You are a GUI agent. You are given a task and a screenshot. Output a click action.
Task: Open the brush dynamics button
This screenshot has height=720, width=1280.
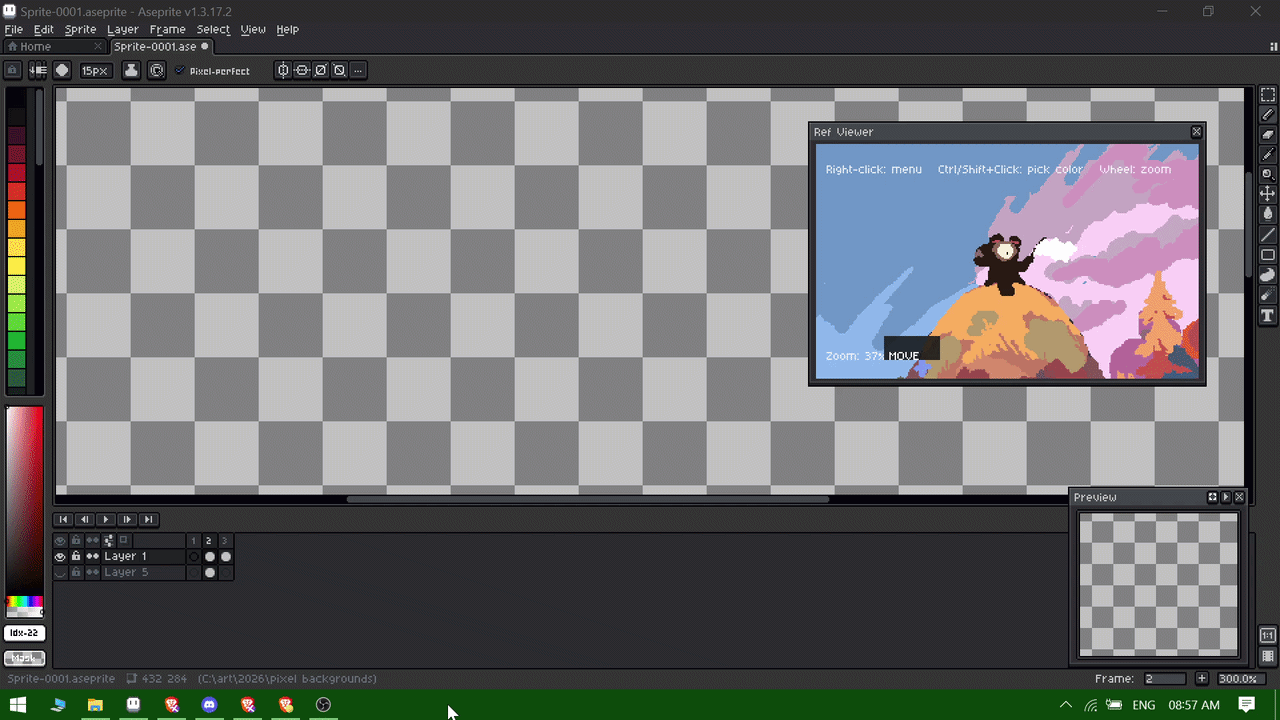pyautogui.click(x=157, y=70)
